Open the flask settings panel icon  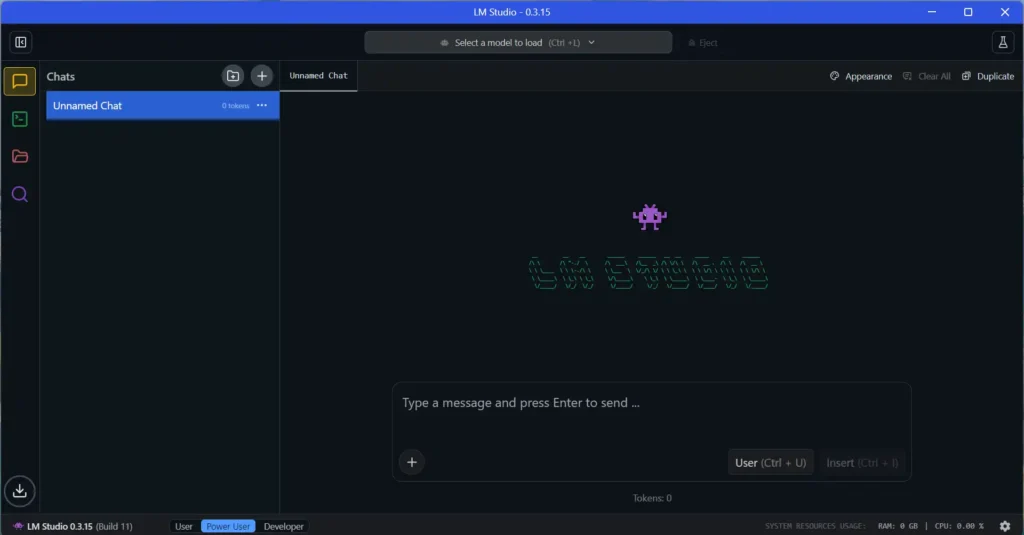[x=1002, y=42]
